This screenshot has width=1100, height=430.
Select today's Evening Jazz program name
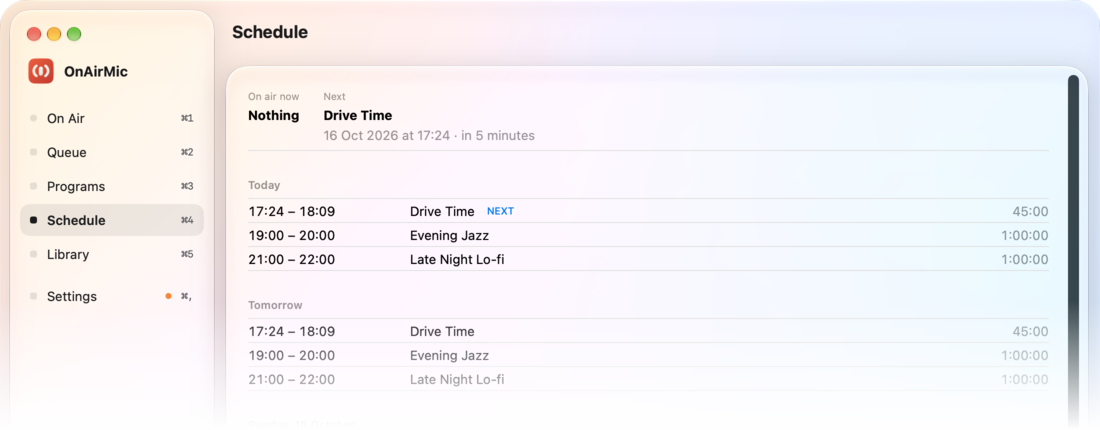[x=449, y=236]
